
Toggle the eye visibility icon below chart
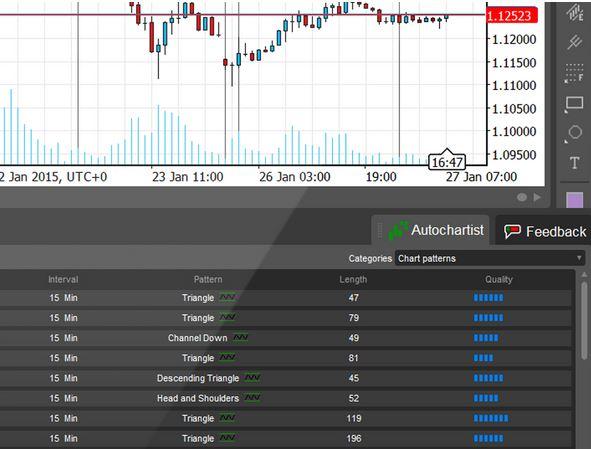(522, 197)
